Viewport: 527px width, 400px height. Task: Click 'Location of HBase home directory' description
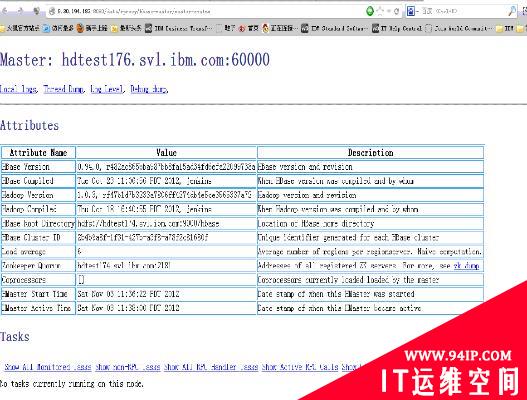(x=370, y=223)
